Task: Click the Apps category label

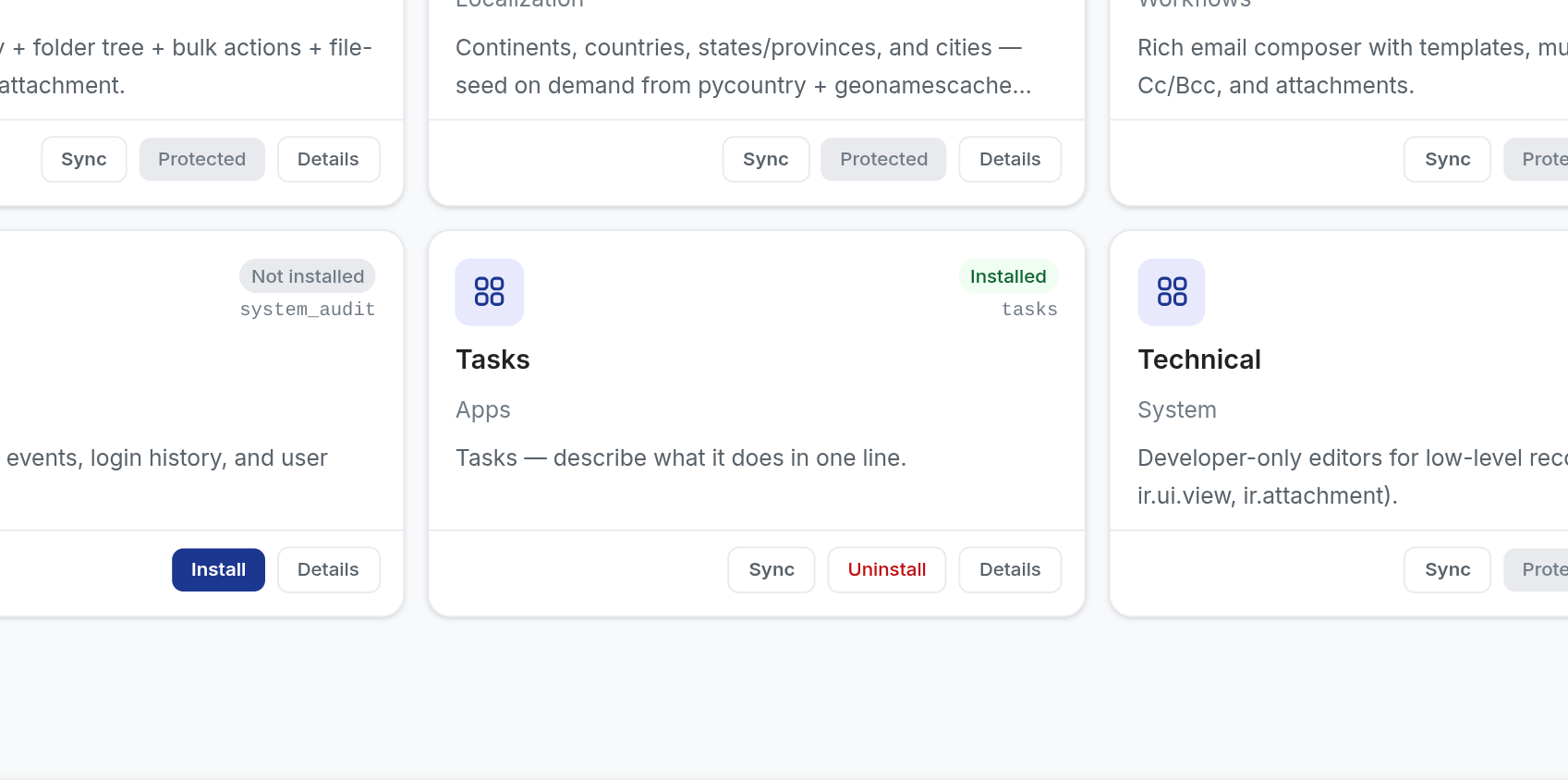Action: (x=483, y=410)
